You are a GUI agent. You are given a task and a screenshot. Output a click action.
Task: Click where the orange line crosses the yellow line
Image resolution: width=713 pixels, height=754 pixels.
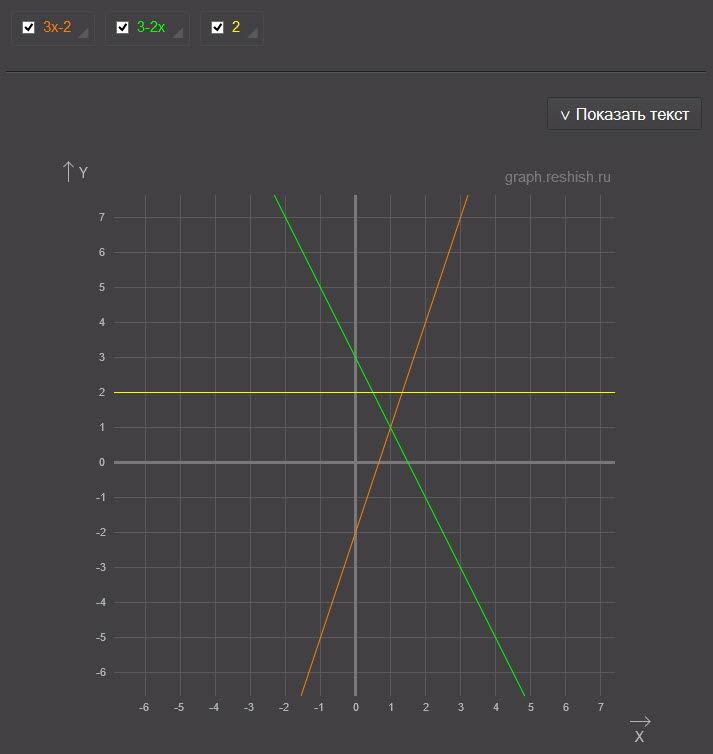[x=402, y=392]
